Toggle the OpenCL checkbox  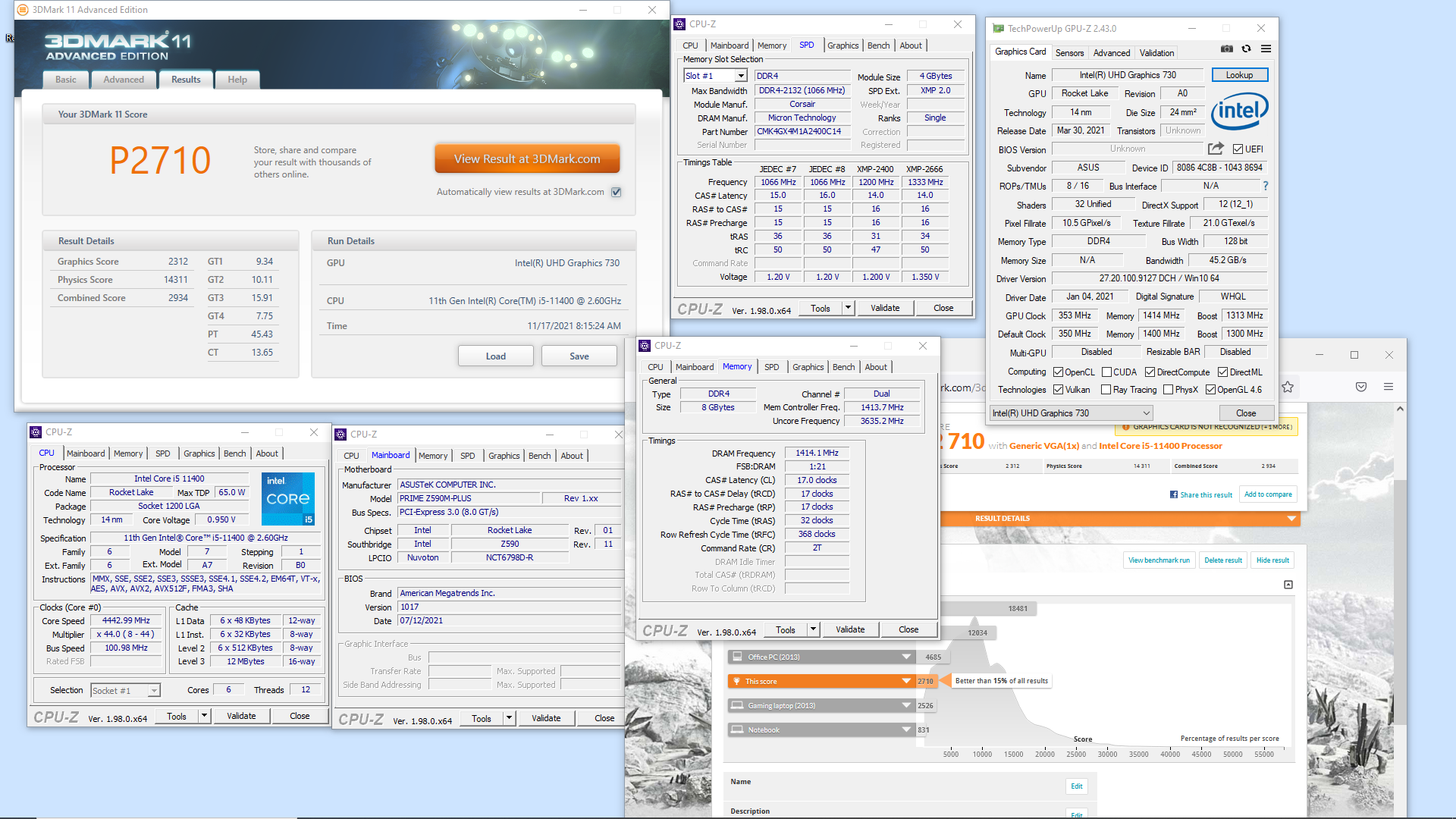(1058, 372)
